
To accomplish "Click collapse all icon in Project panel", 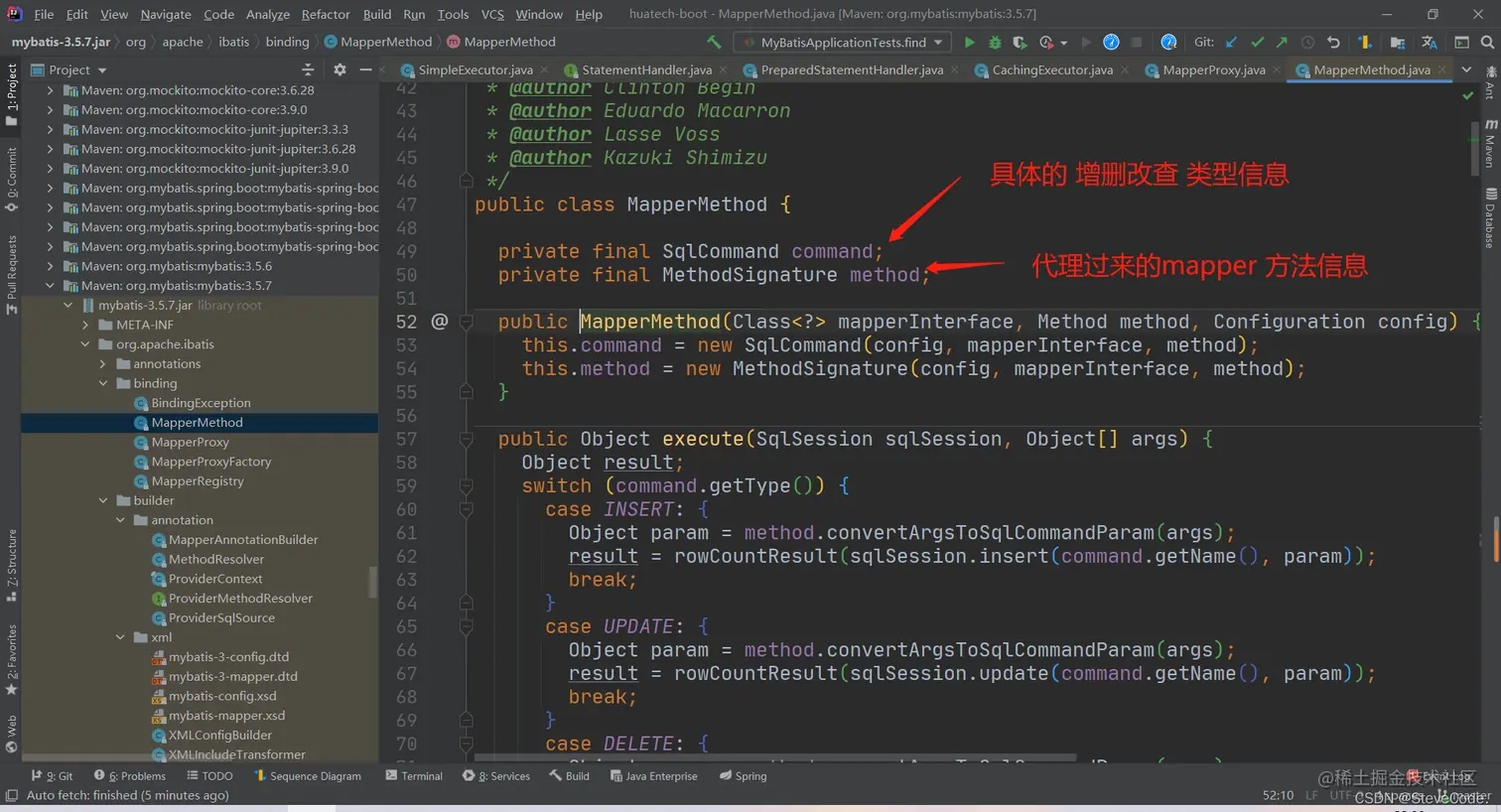I will click(x=308, y=69).
